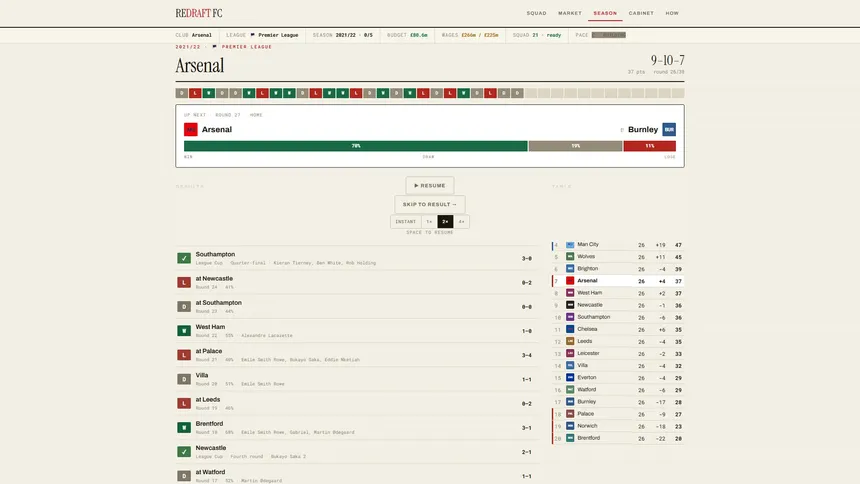Click the D icon for at Watford

184,475
